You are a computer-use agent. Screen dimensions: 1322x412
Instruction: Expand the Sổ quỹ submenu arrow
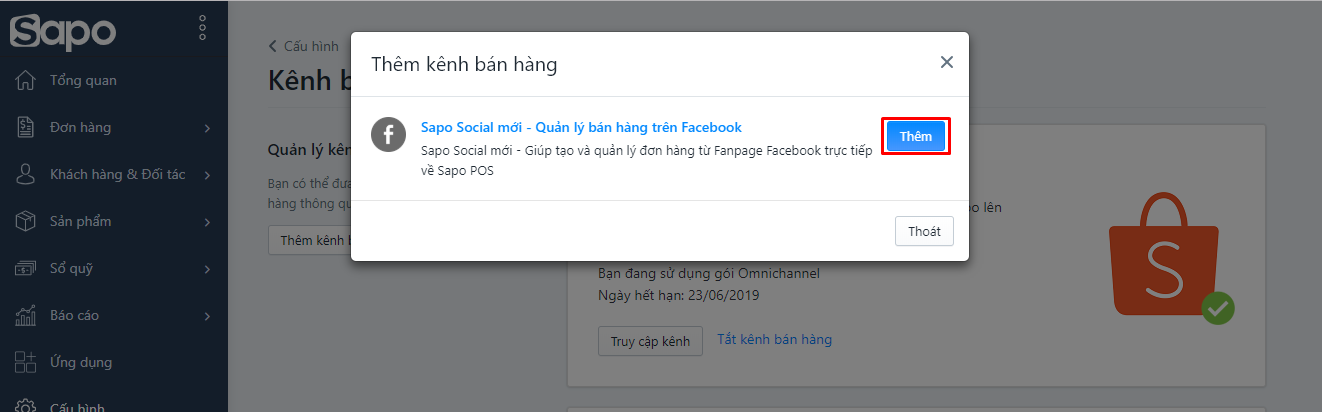pos(207,269)
